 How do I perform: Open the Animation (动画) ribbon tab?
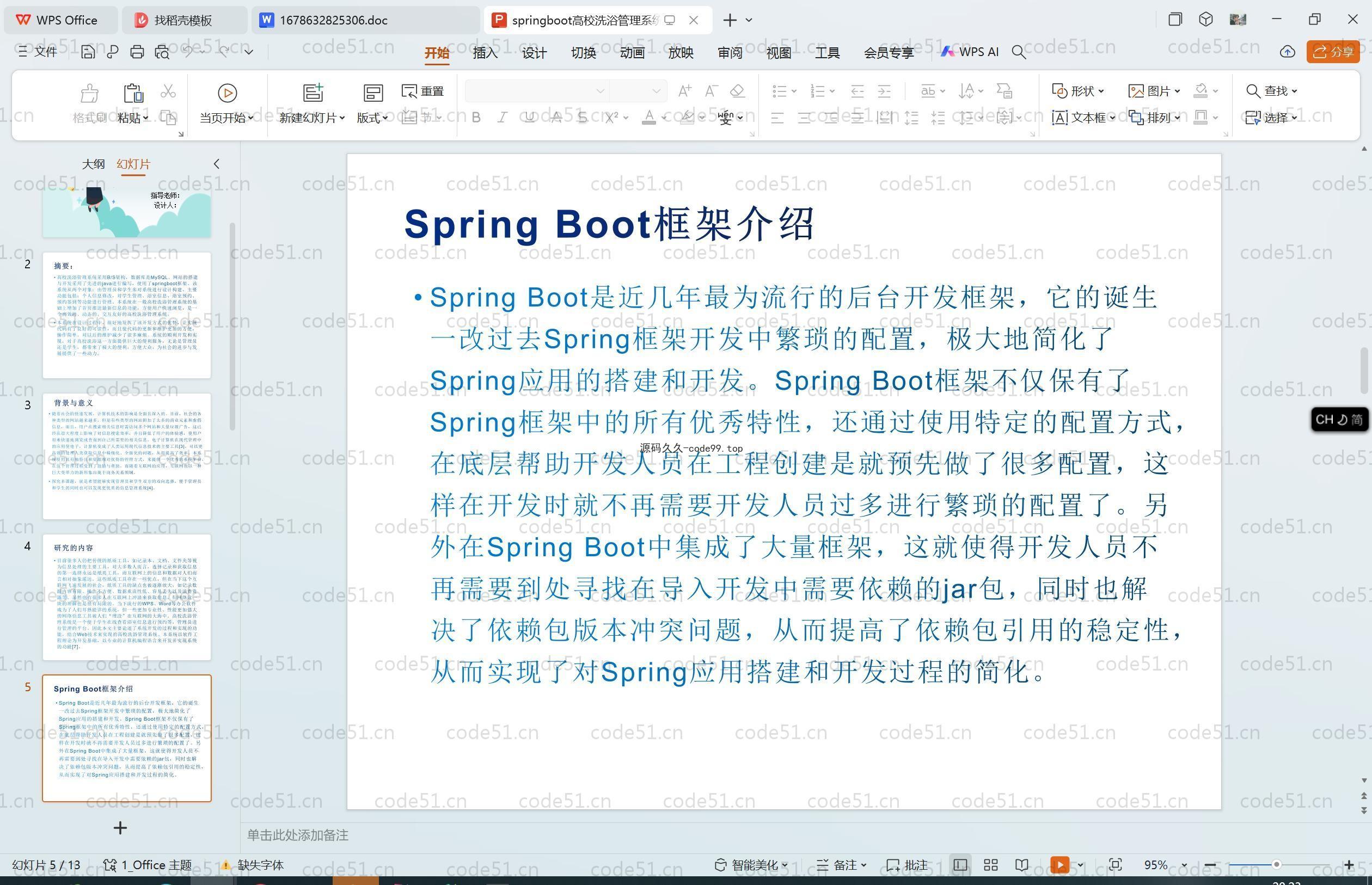(x=632, y=53)
